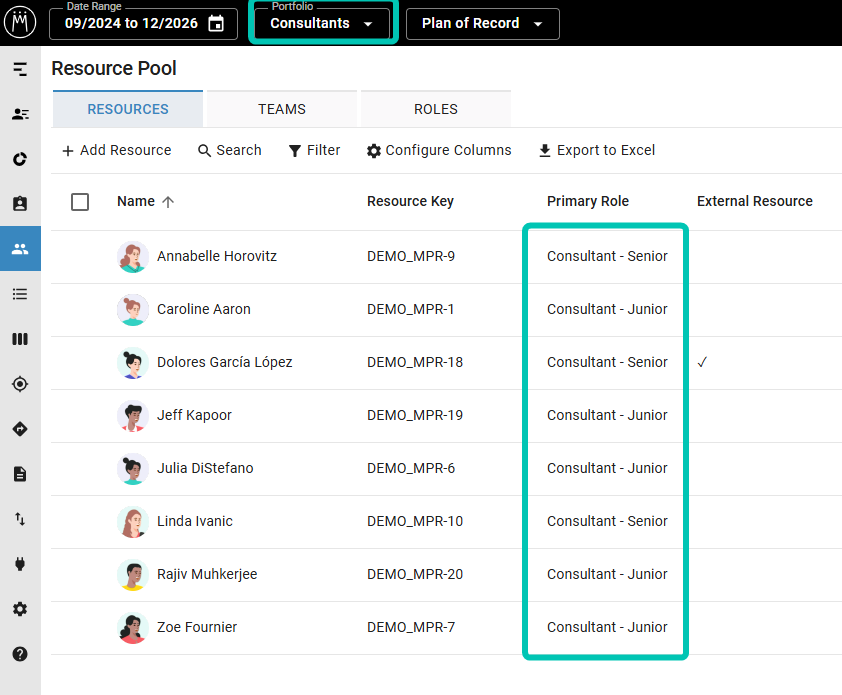Click the name Jeff Kapoor

tap(194, 415)
